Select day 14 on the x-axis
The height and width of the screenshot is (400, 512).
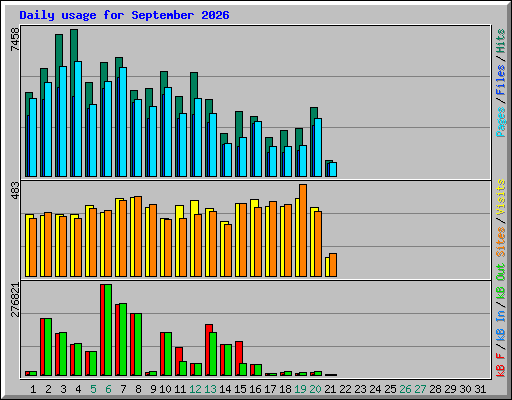tap(225, 389)
